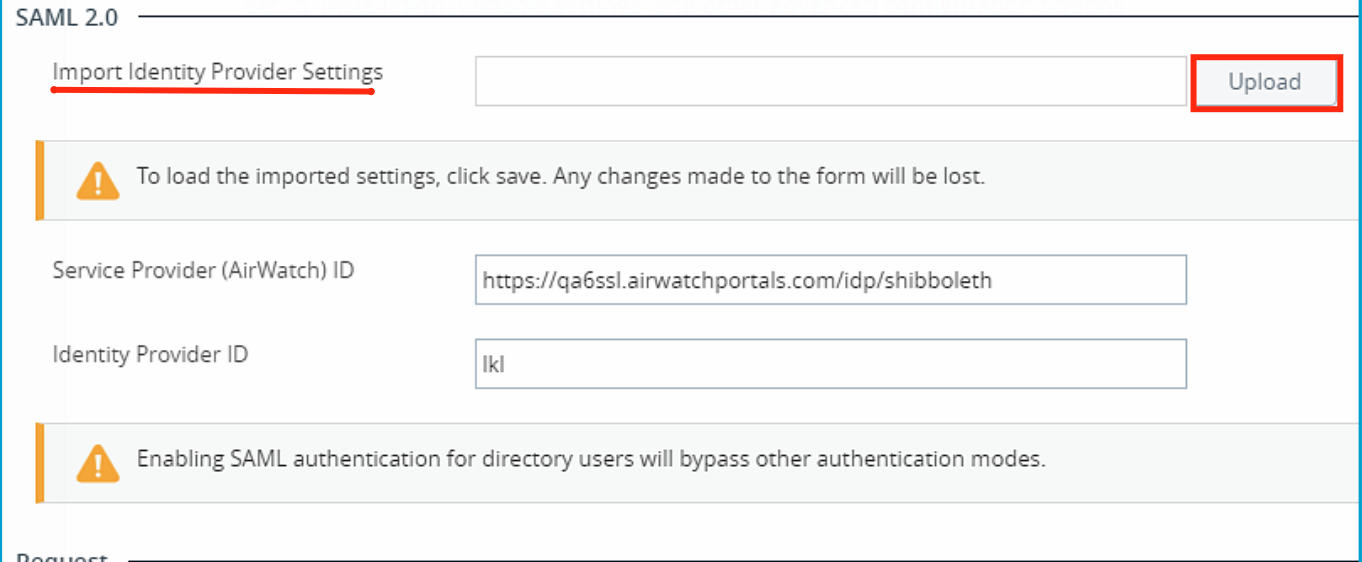
Task: Click the "Enabling SAML authentication" notice text
Action: click(590, 460)
